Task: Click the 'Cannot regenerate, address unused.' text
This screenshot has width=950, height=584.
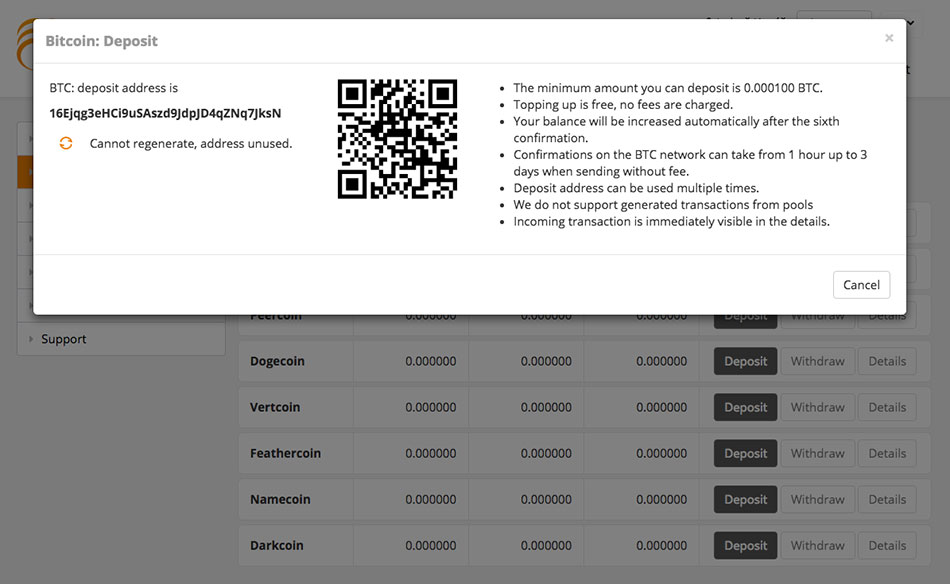Action: [191, 144]
